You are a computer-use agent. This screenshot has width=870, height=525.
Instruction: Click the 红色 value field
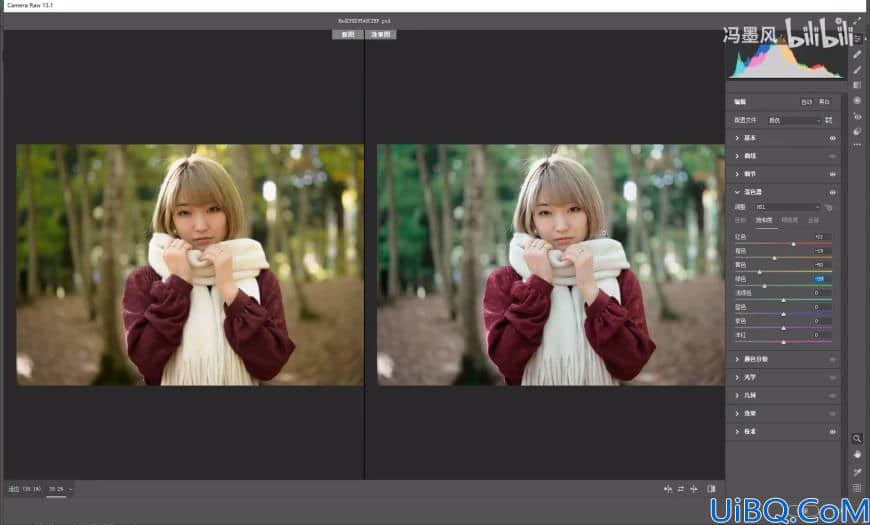pos(821,237)
